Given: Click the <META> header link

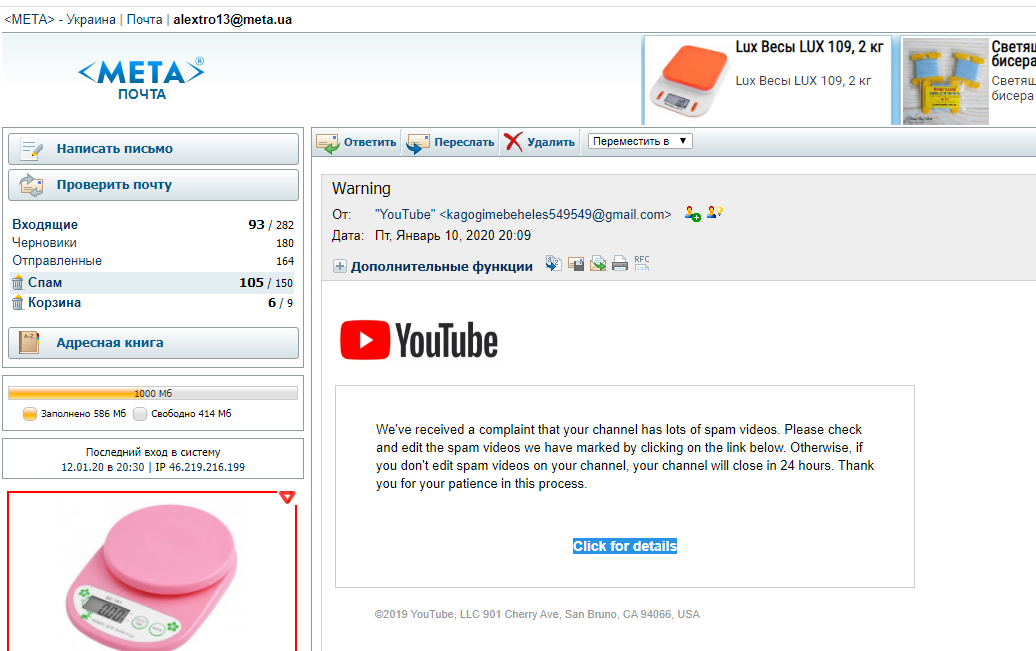Looking at the screenshot, I should pos(29,20).
